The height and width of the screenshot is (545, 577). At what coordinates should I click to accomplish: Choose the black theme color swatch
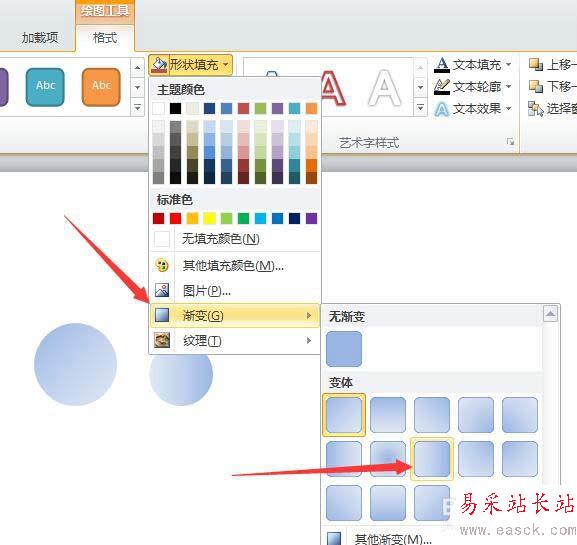[176, 109]
